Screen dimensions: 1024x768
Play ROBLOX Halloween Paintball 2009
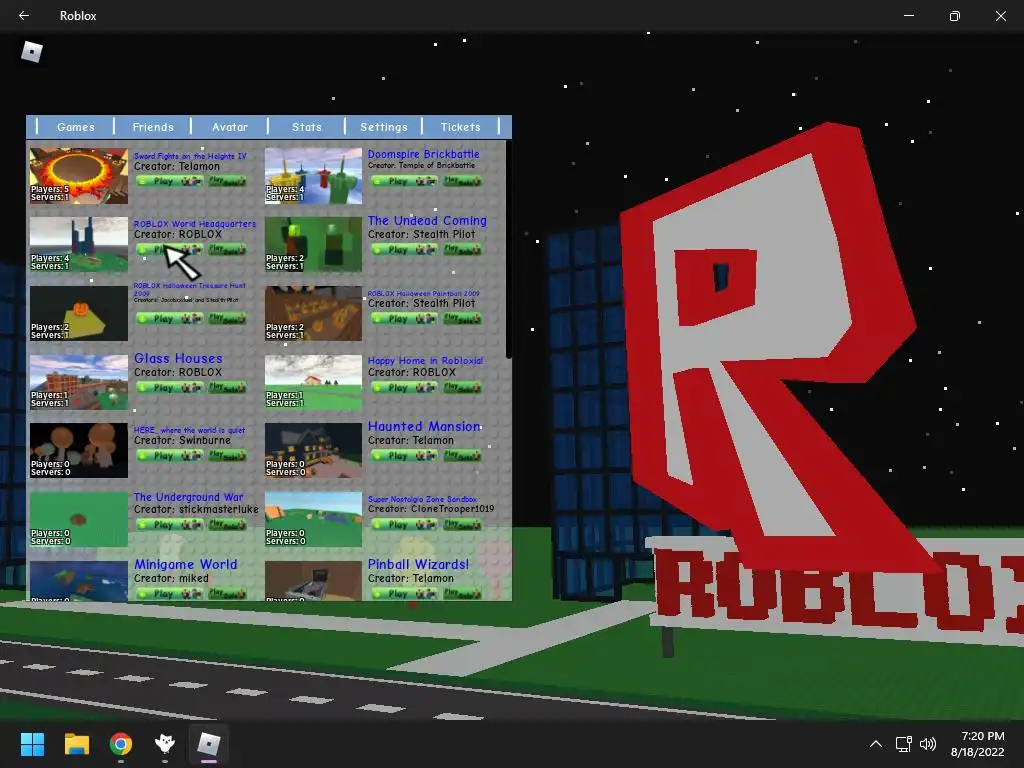tap(404, 319)
